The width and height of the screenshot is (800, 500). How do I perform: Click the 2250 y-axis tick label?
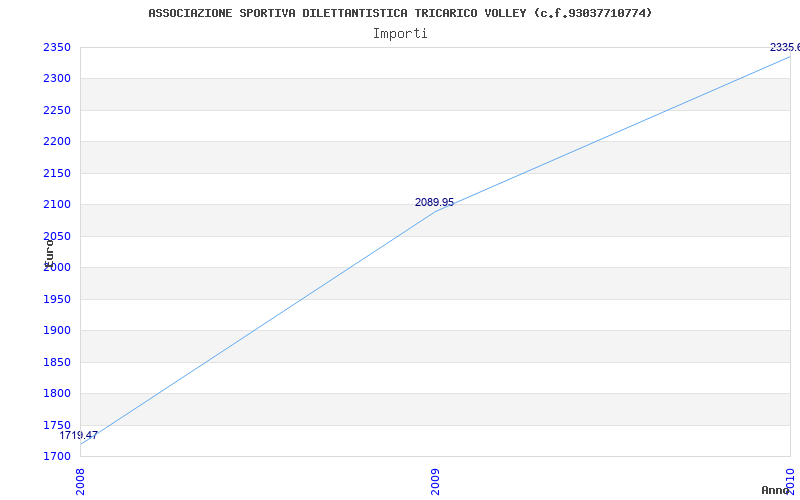coord(57,110)
